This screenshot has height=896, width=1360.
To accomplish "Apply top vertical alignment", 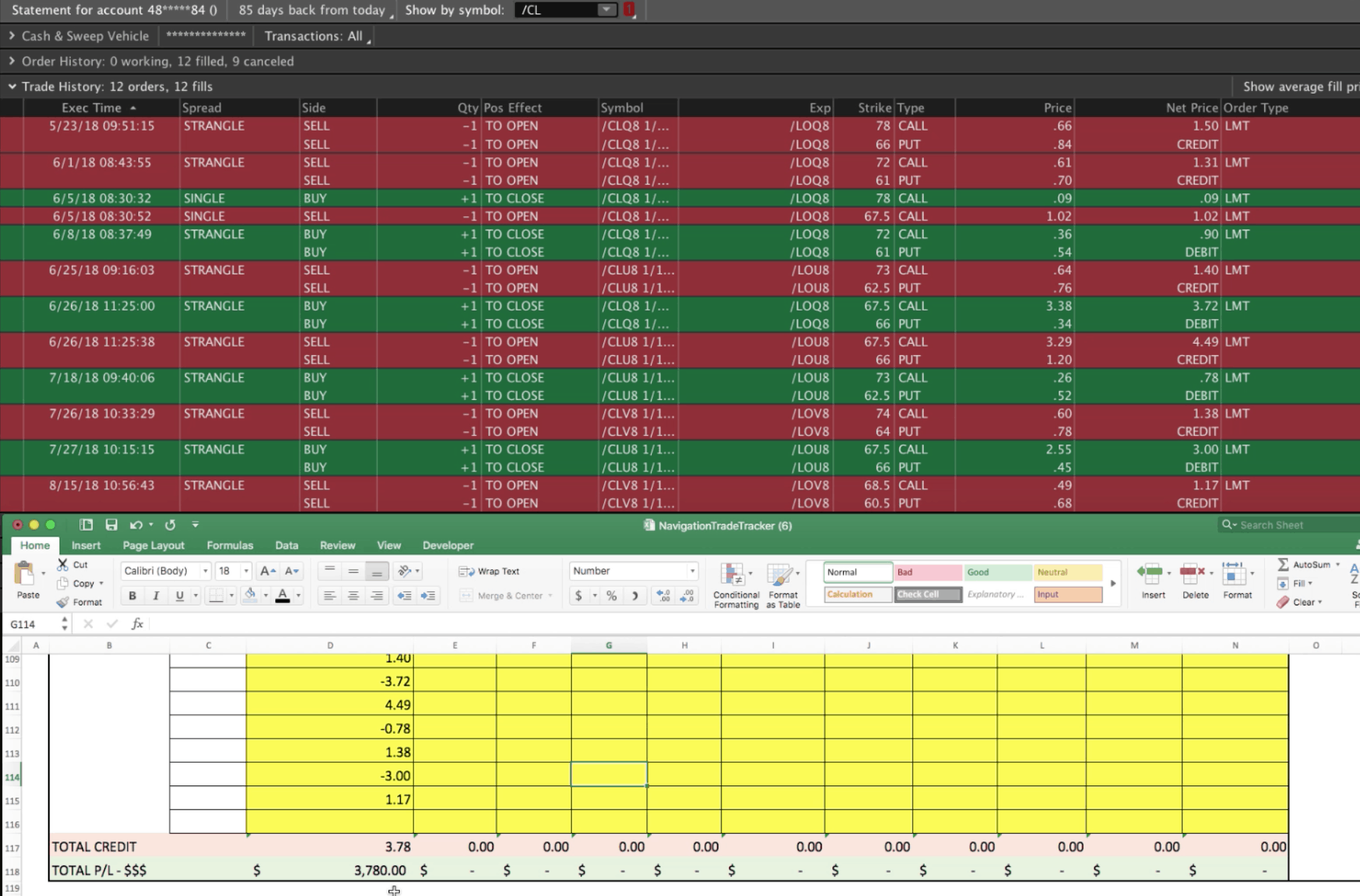I will point(329,571).
